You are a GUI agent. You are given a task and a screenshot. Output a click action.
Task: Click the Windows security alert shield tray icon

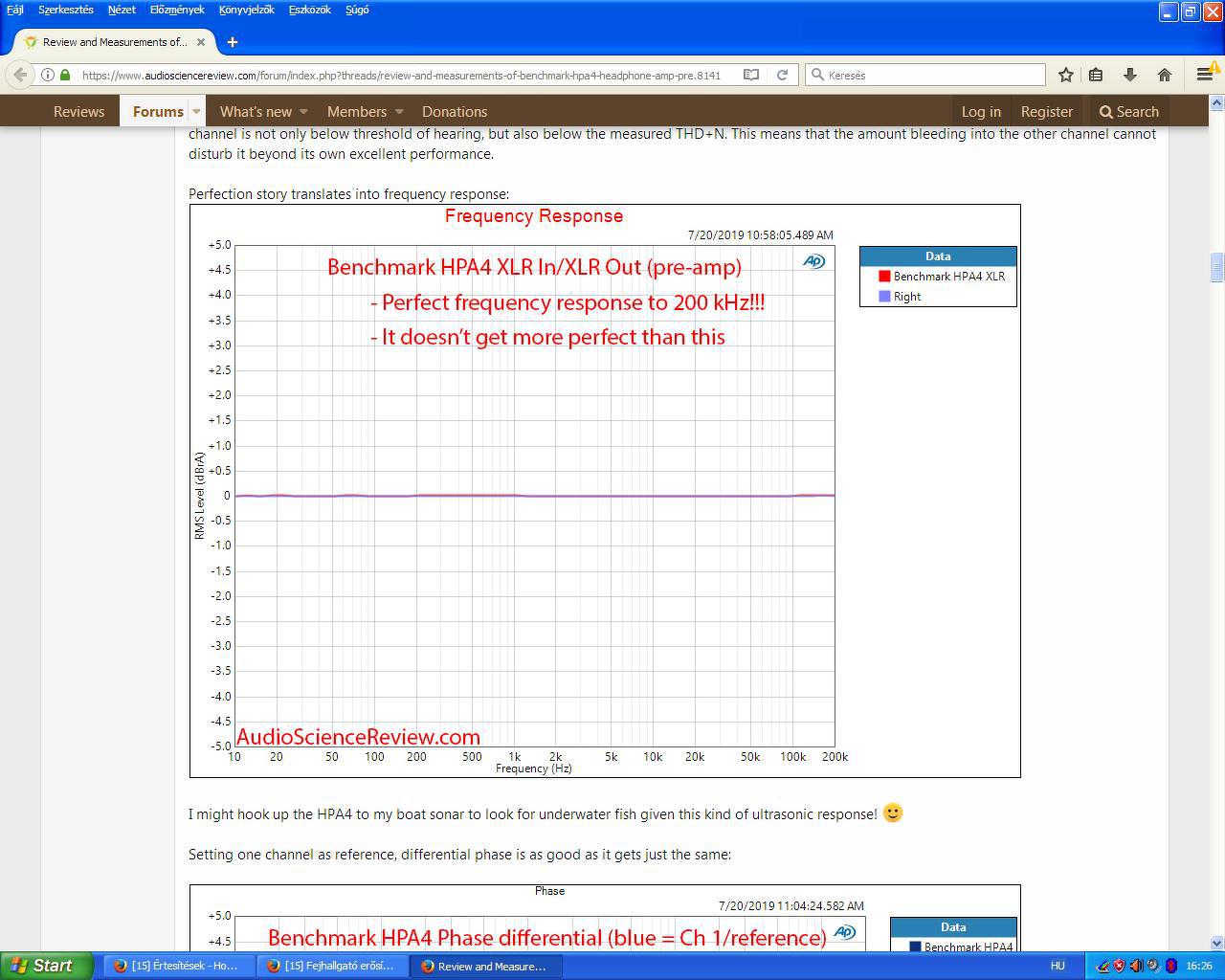click(x=1119, y=966)
